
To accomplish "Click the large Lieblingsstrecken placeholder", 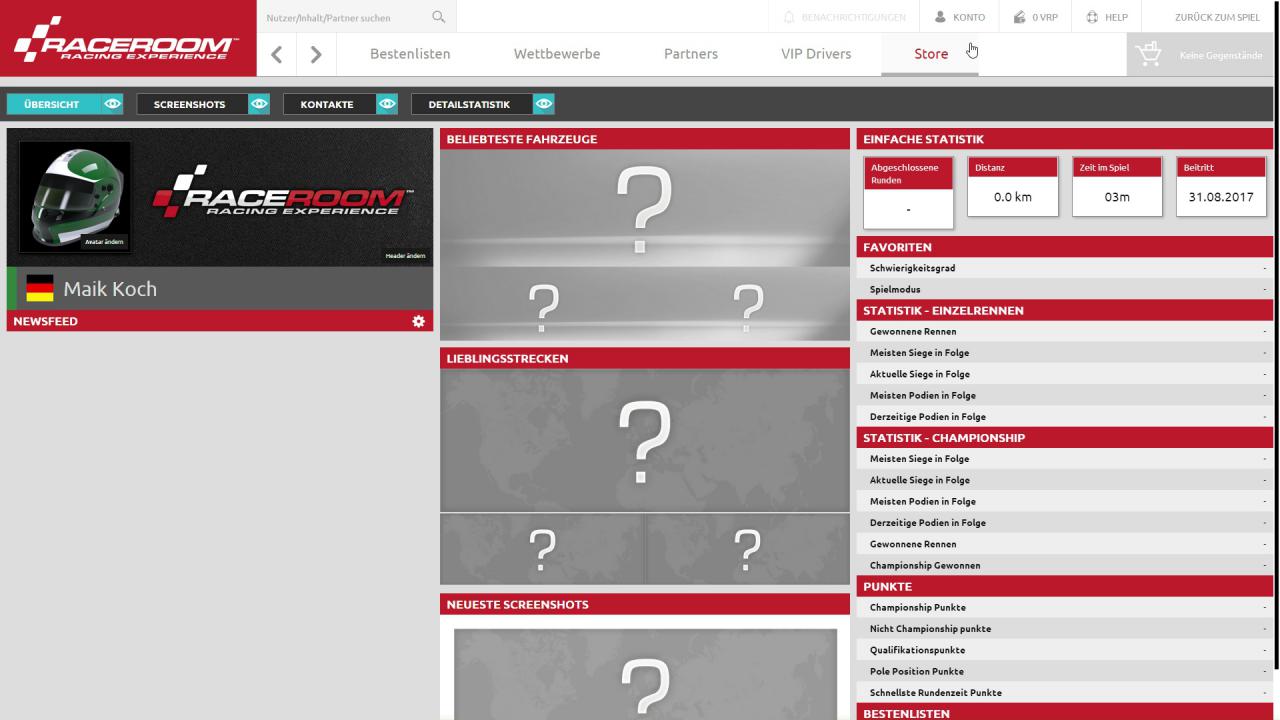I will pos(645,441).
